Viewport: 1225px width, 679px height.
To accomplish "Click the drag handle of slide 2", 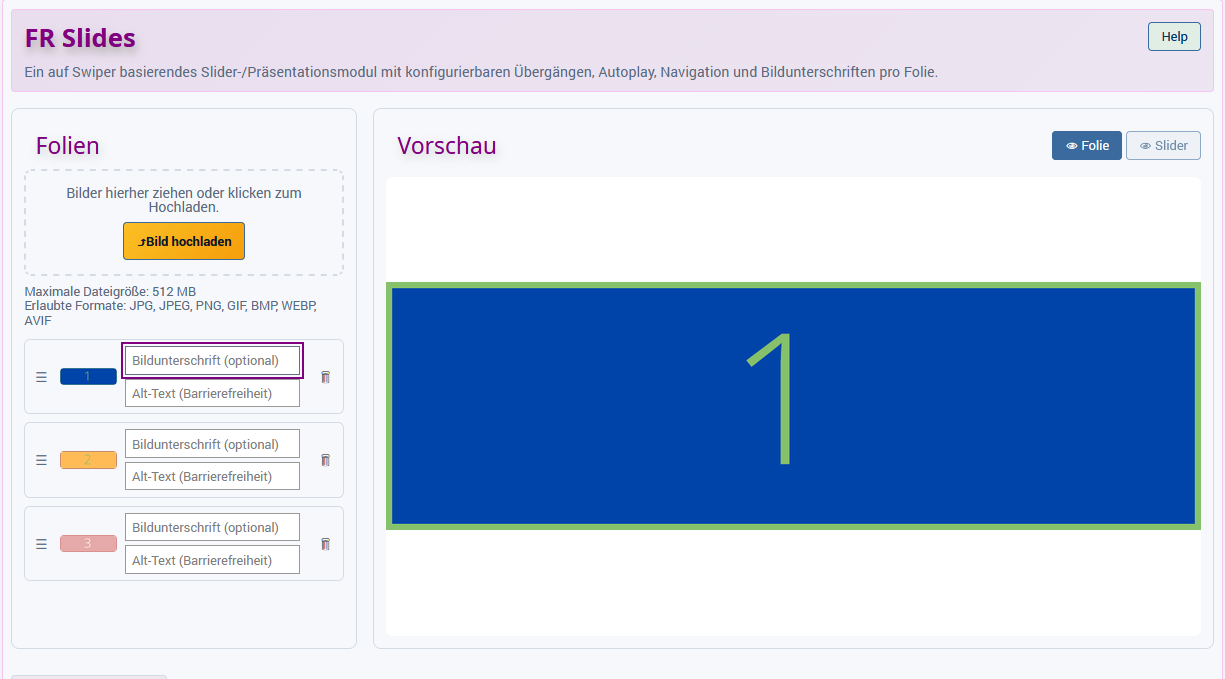I will [x=41, y=460].
